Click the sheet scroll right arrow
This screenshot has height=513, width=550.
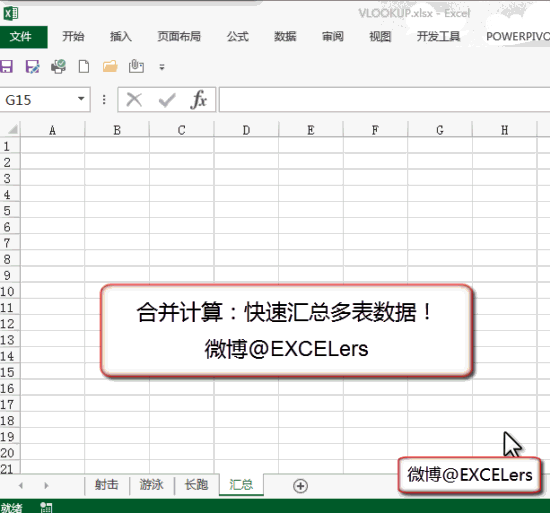click(x=46, y=486)
